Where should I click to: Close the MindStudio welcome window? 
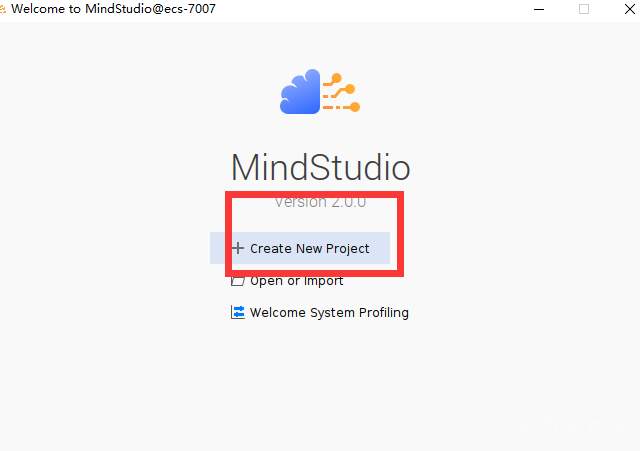coord(629,9)
